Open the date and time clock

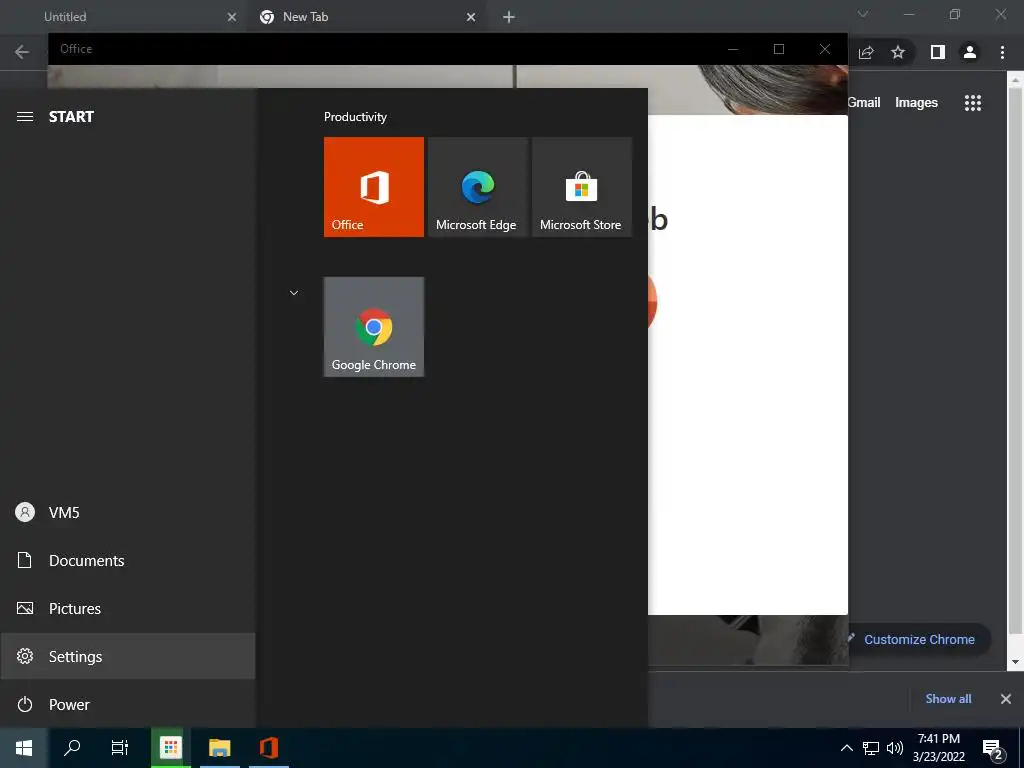point(939,748)
